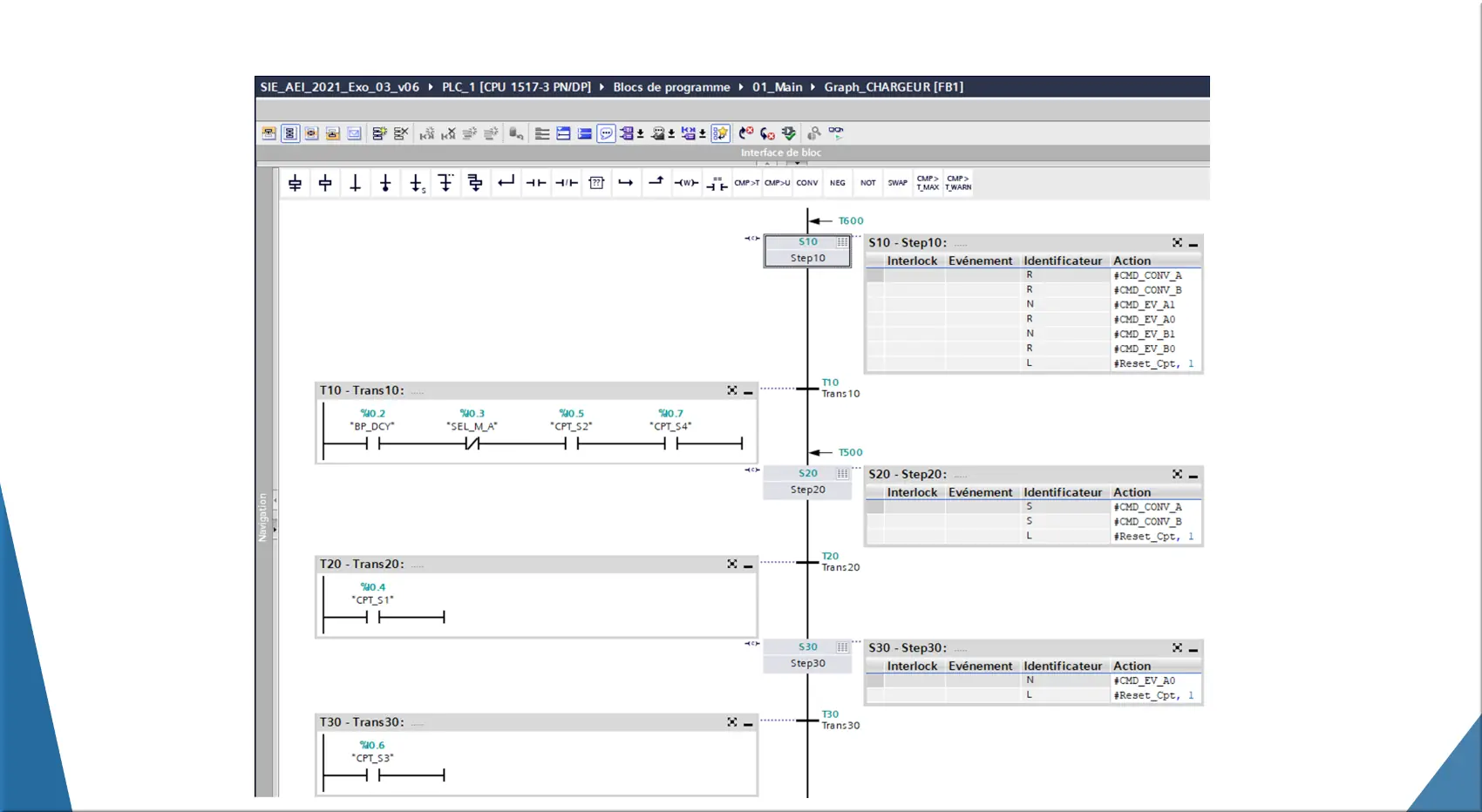Open the Blocs de programme breadcrumb item
Image resolution: width=1482 pixels, height=812 pixels.
point(671,87)
